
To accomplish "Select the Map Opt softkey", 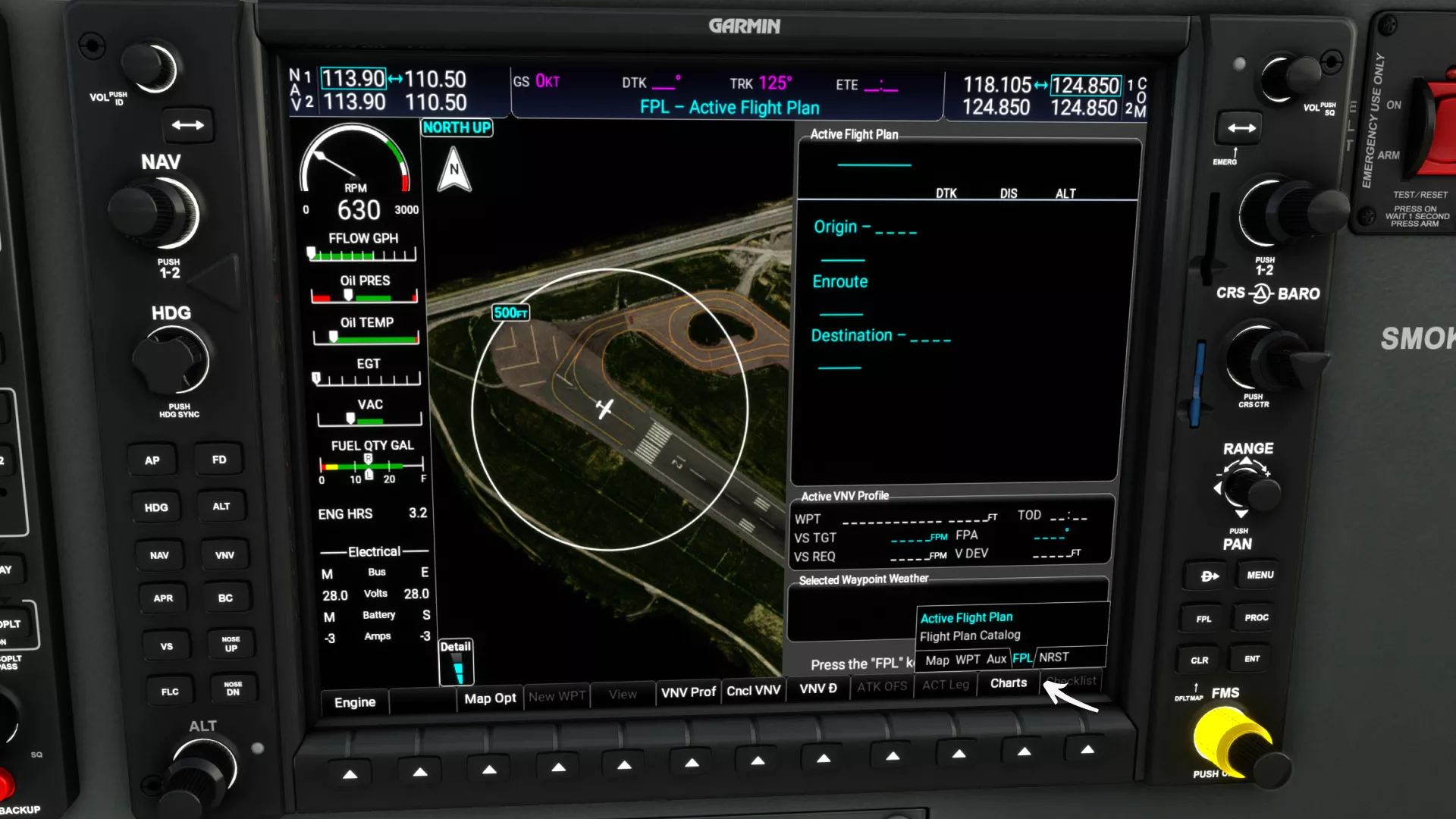I will 489,697.
